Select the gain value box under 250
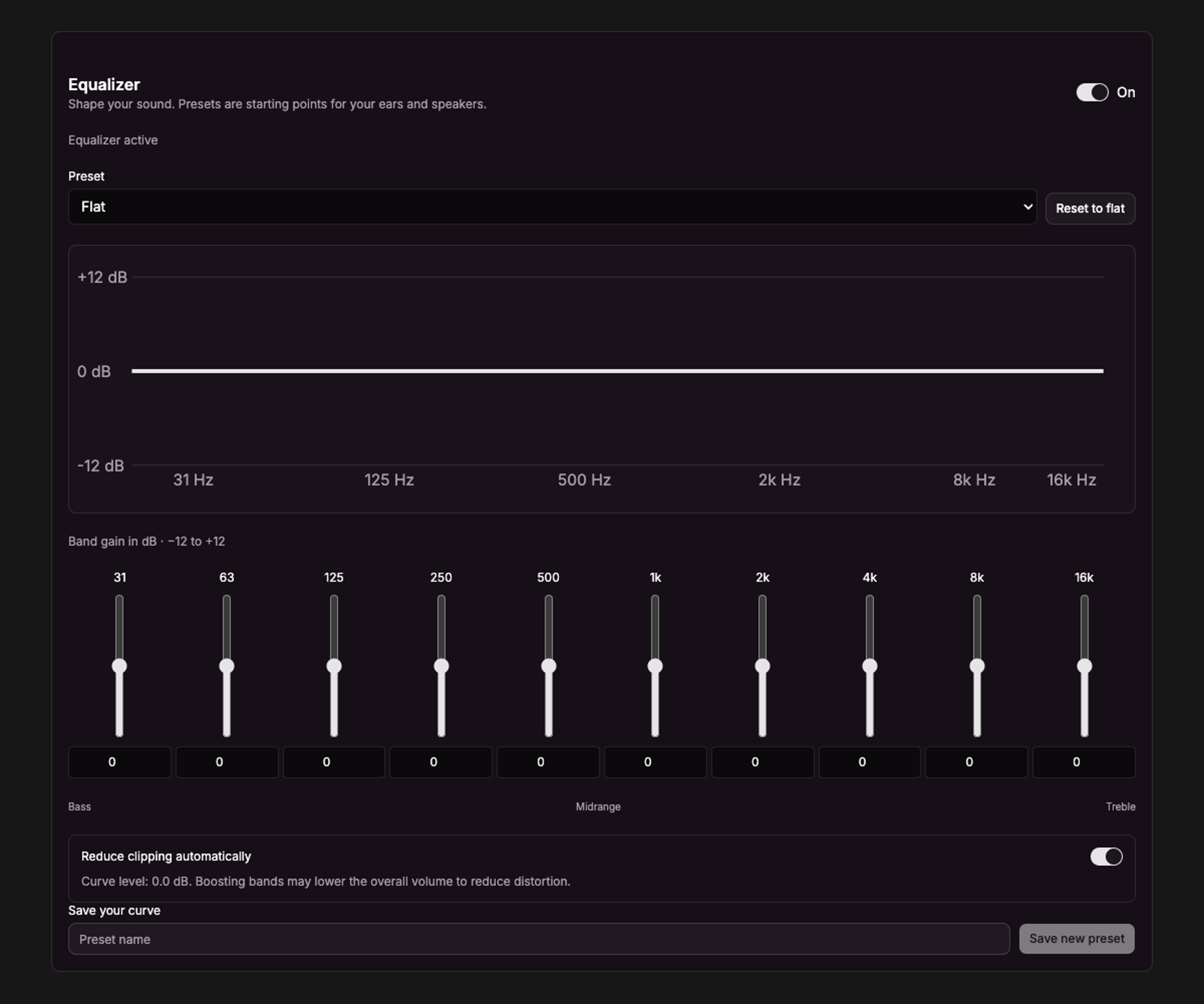 (441, 762)
